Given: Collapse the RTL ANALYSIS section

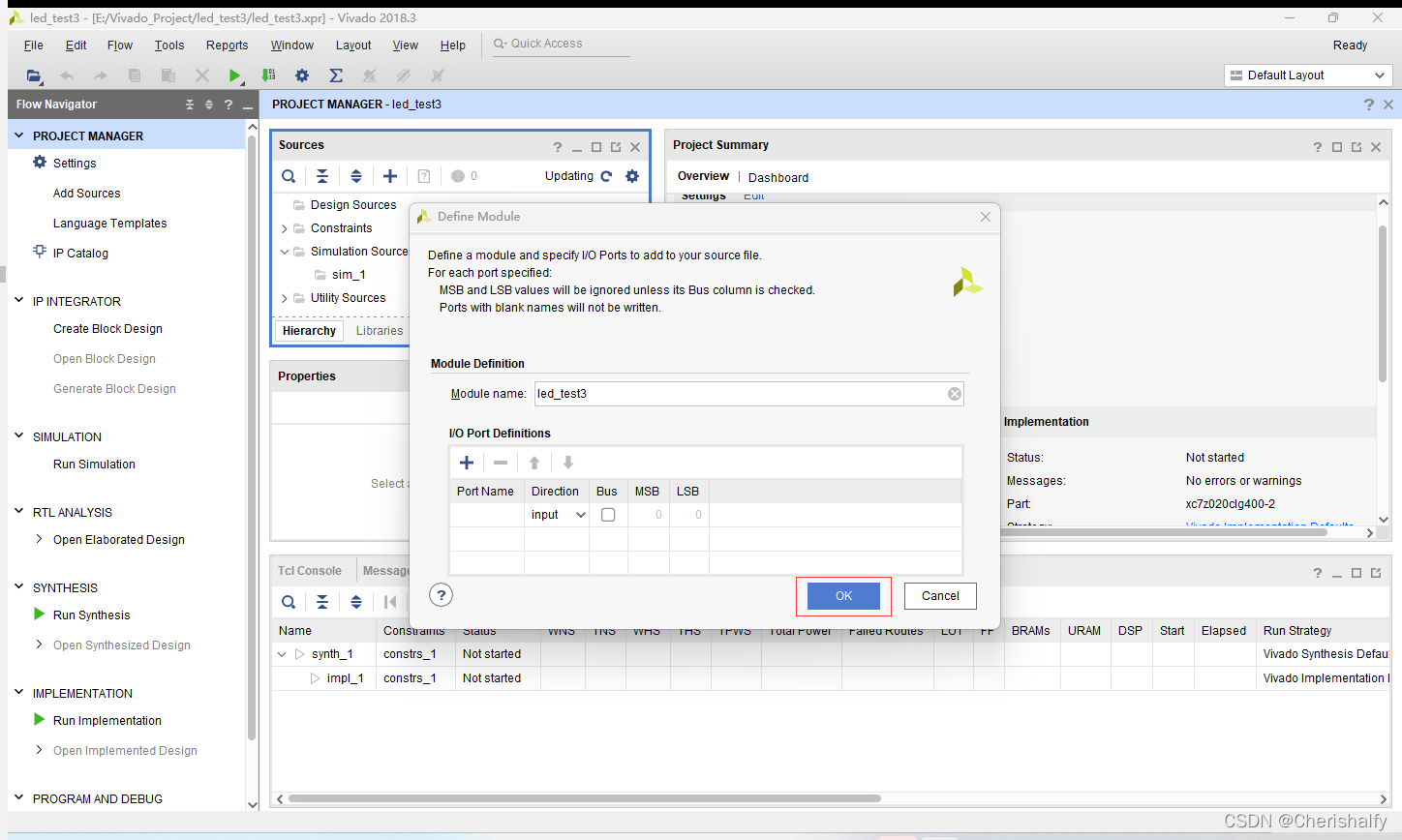Looking at the screenshot, I should 19,512.
